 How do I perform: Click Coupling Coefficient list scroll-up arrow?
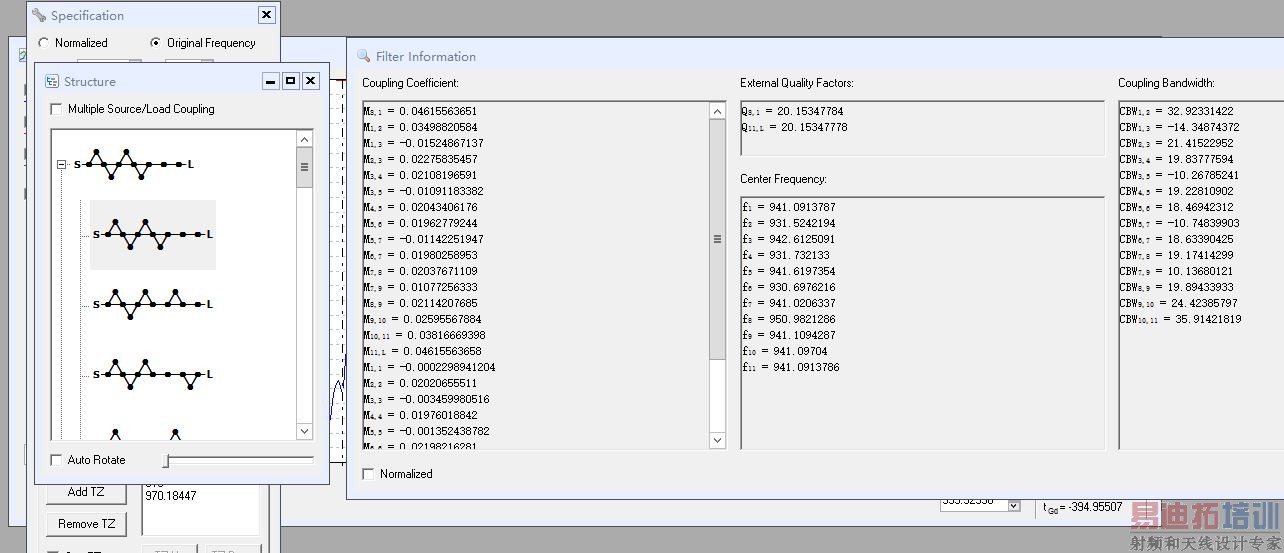717,111
